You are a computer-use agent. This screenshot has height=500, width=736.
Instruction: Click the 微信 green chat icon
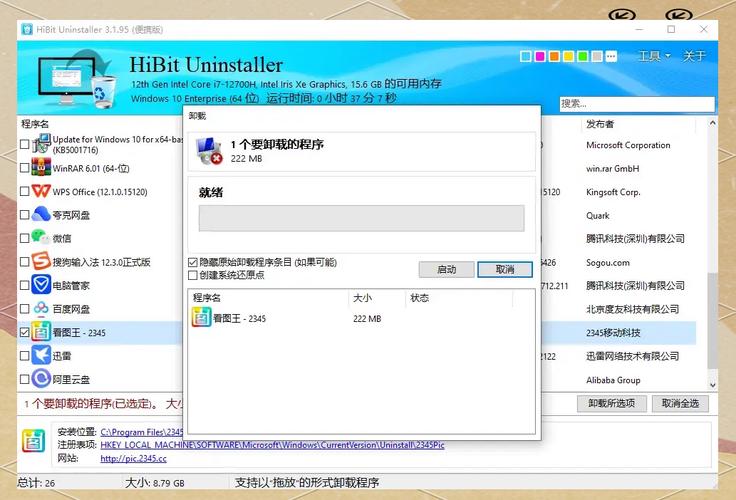pyautogui.click(x=41, y=238)
